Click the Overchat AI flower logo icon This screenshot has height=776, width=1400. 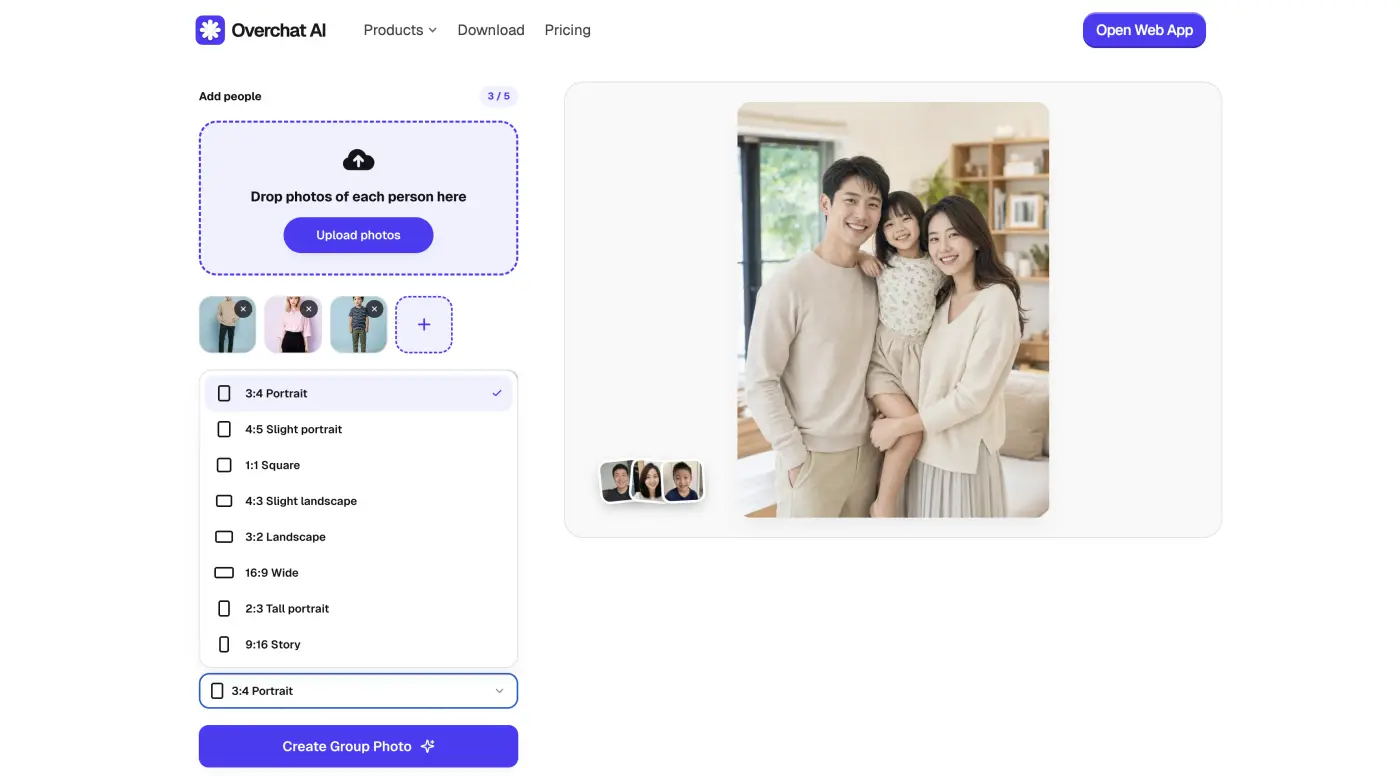pyautogui.click(x=210, y=30)
